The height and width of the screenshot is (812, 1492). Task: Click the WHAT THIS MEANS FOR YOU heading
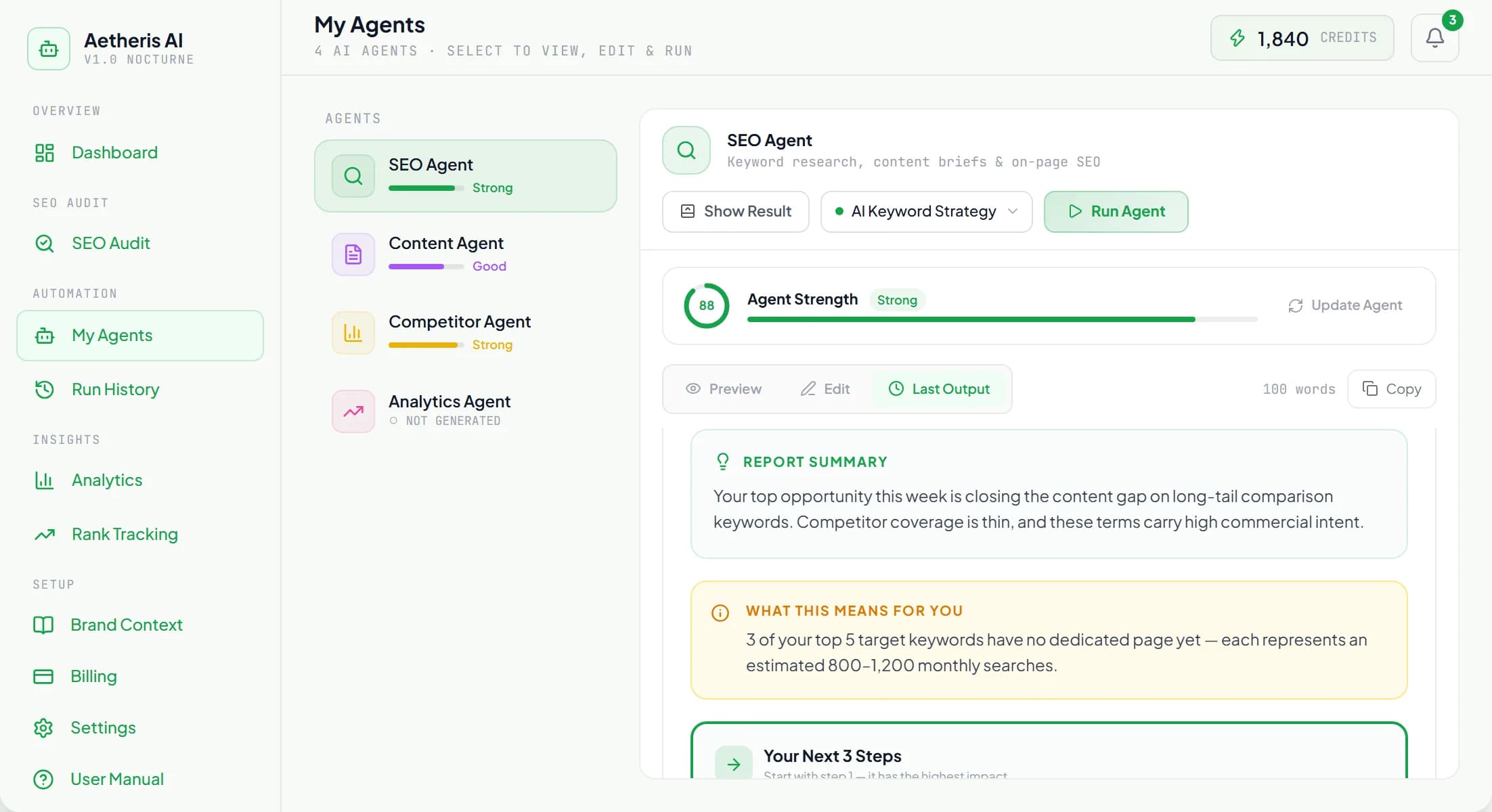(854, 611)
